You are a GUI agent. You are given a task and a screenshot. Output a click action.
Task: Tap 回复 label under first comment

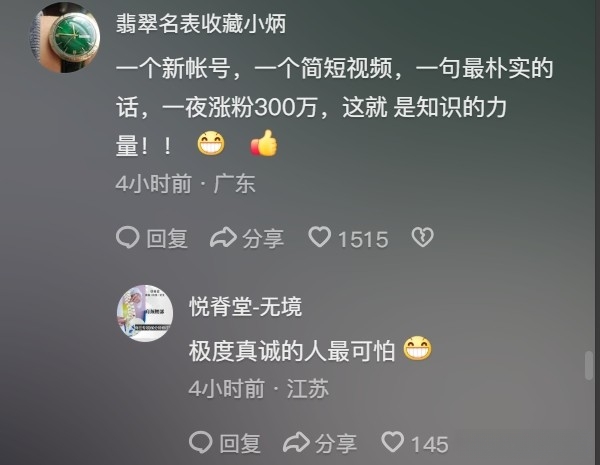pos(167,238)
